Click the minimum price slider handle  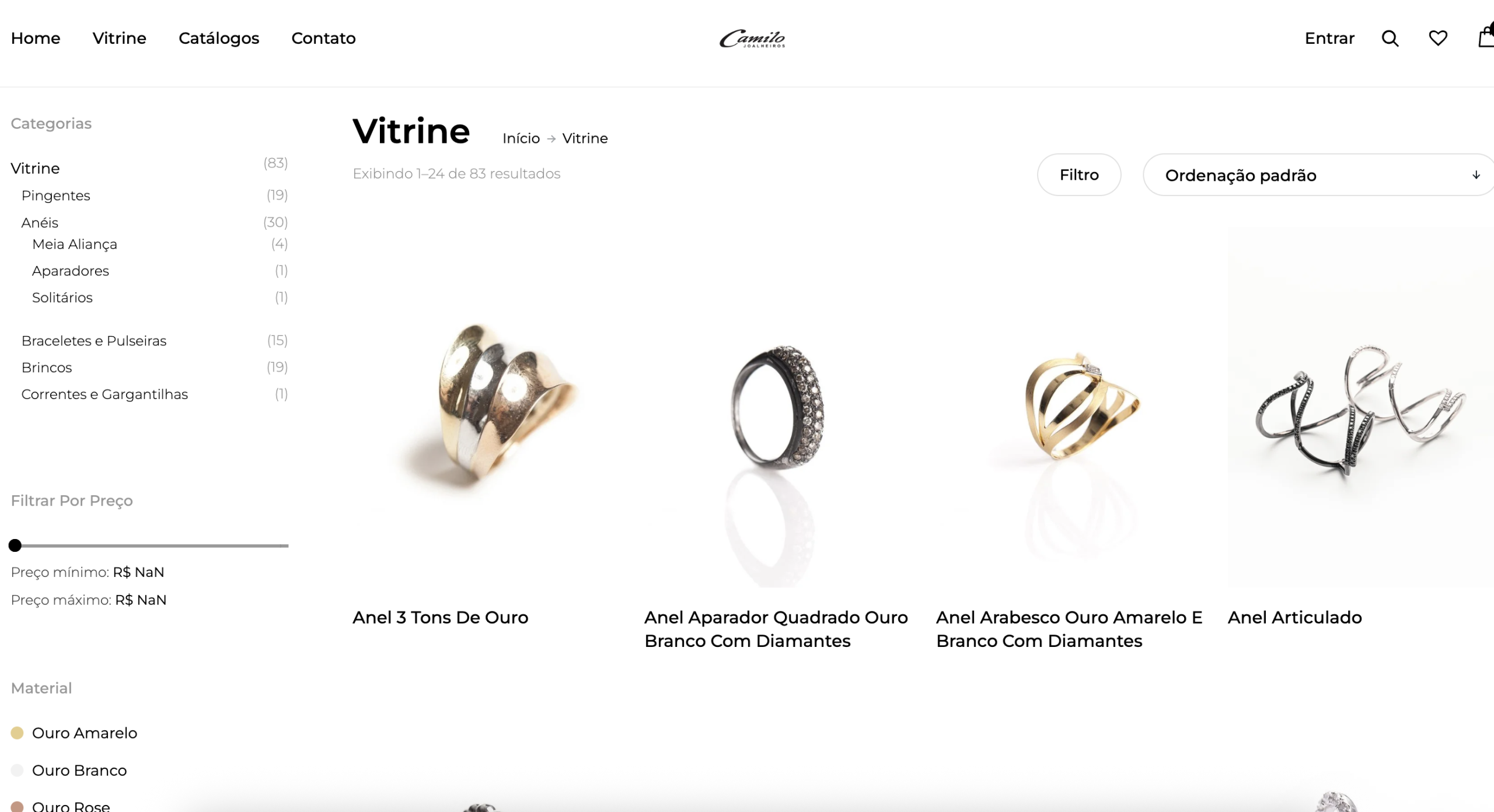click(15, 545)
